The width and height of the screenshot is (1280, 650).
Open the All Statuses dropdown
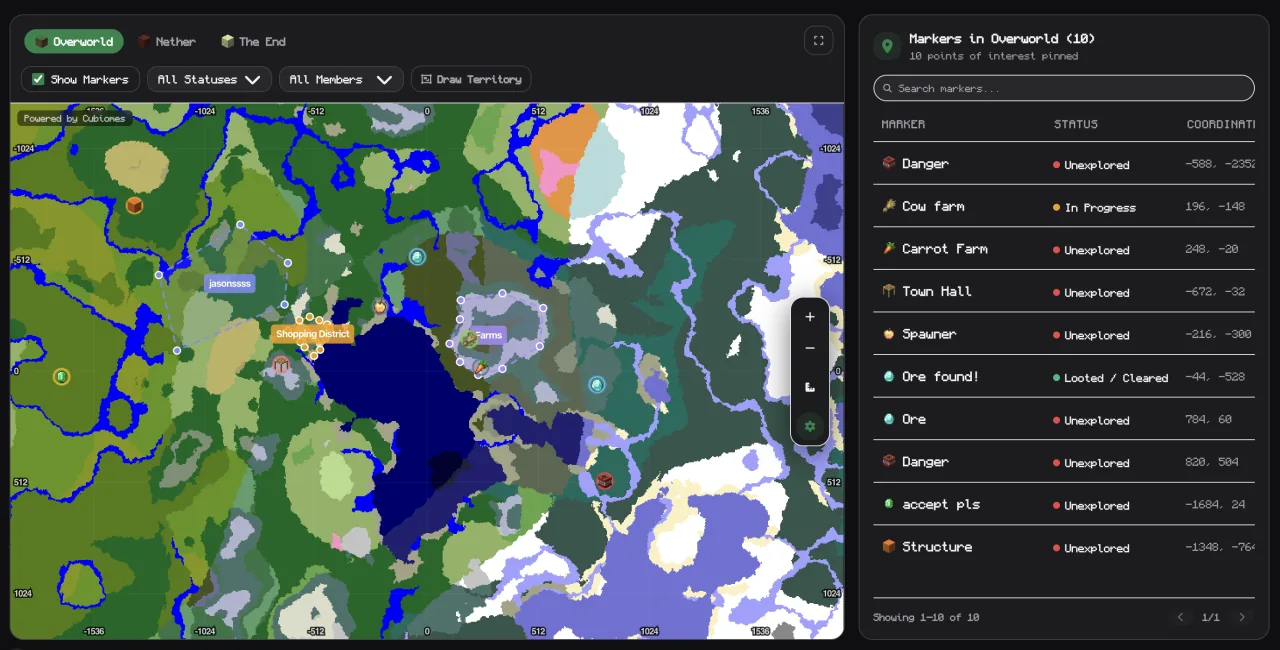(209, 79)
